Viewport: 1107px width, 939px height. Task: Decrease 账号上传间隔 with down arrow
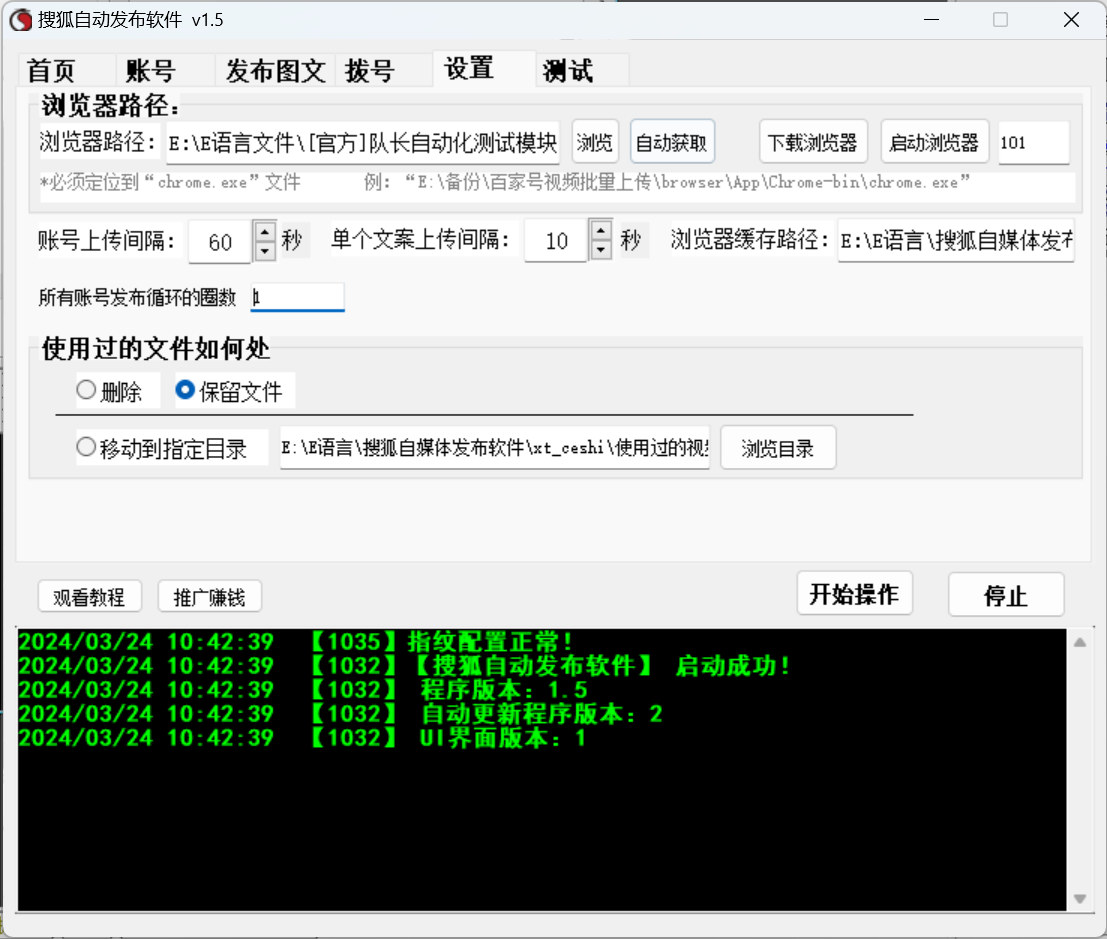click(264, 251)
